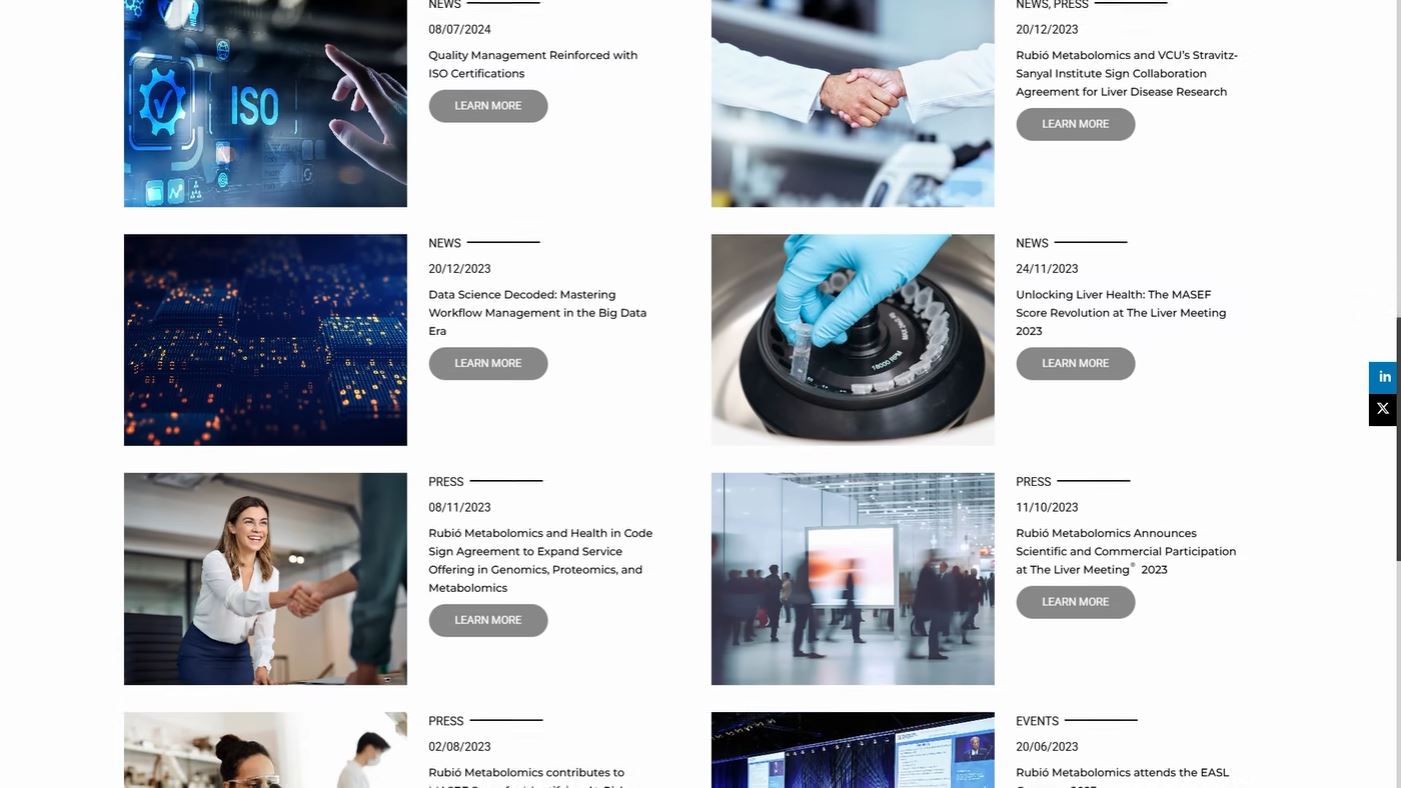The height and width of the screenshot is (788, 1401).
Task: Share page via LinkedIn icon
Action: (x=1384, y=377)
